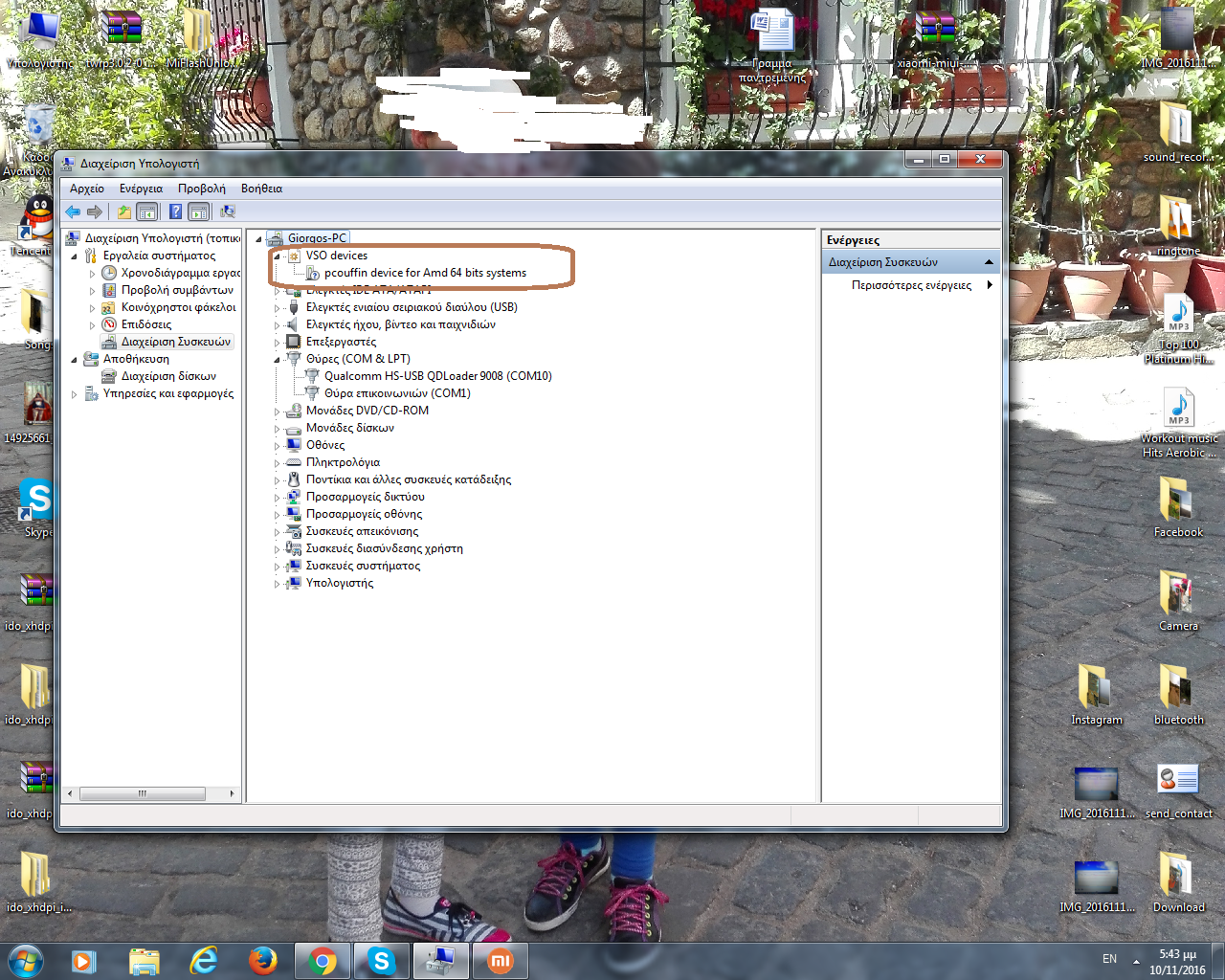Launch Firefox from the taskbar
The height and width of the screenshot is (980, 1225).
(x=262, y=960)
